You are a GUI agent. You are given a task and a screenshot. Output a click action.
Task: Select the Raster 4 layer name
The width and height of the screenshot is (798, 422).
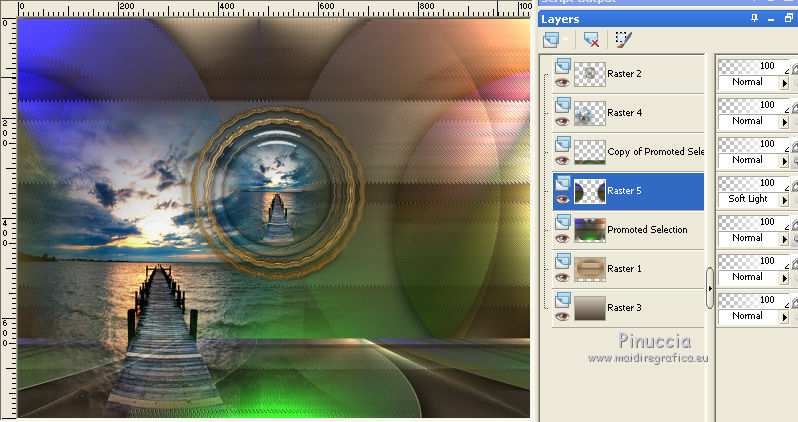[624, 113]
